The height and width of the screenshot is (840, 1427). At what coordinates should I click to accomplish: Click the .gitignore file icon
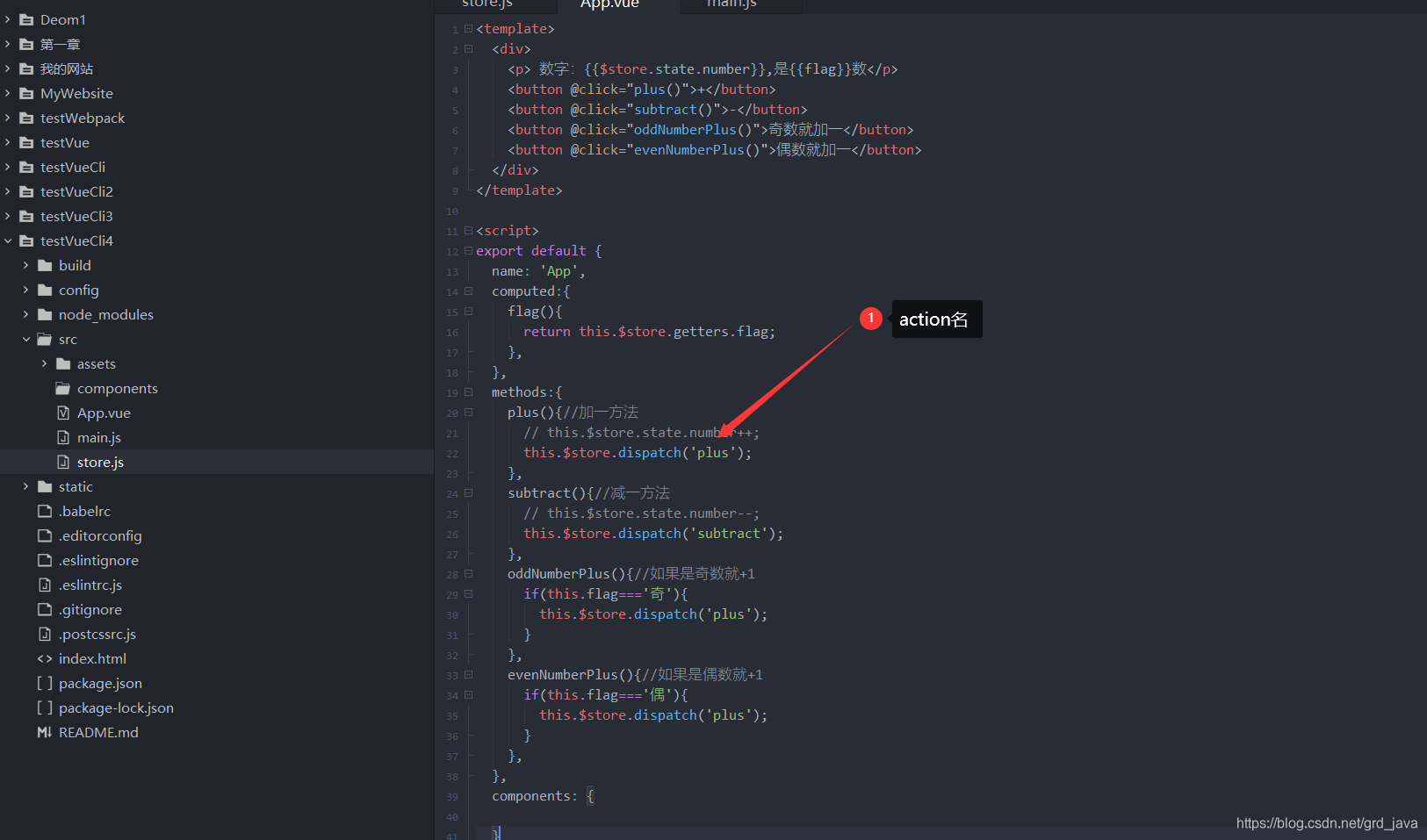[45, 609]
